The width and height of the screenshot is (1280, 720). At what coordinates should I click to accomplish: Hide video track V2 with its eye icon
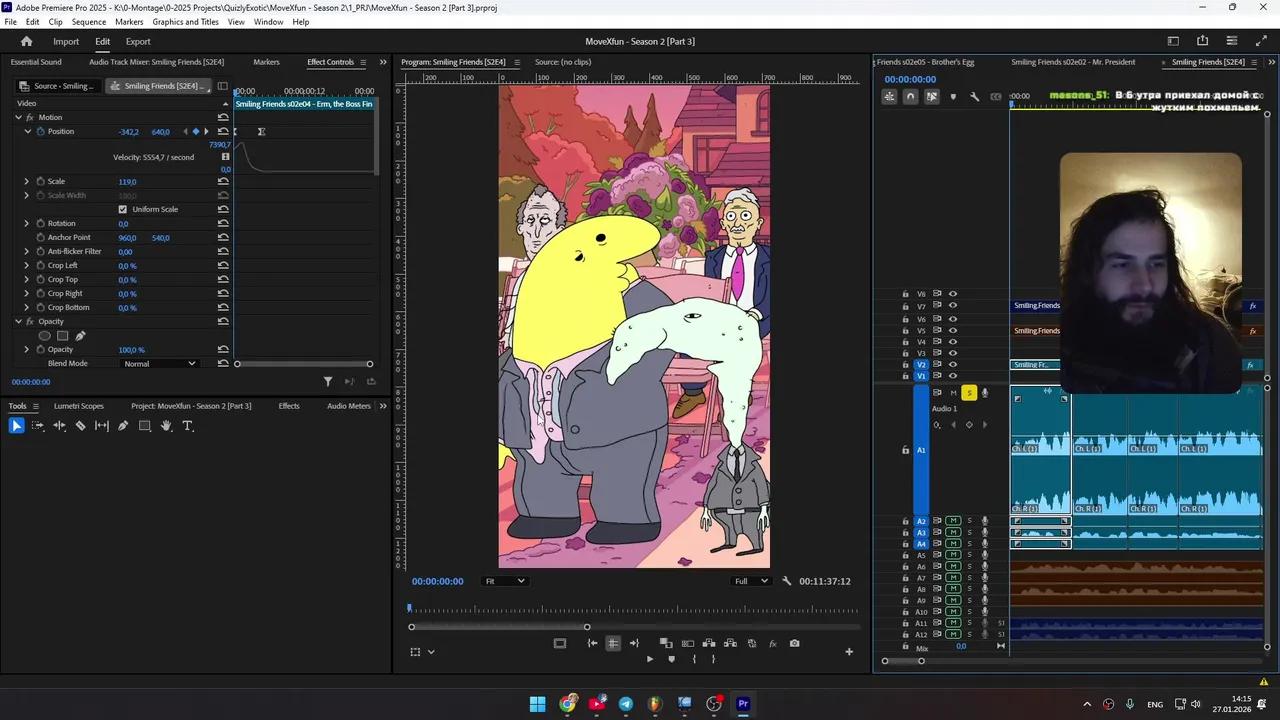pos(952,364)
